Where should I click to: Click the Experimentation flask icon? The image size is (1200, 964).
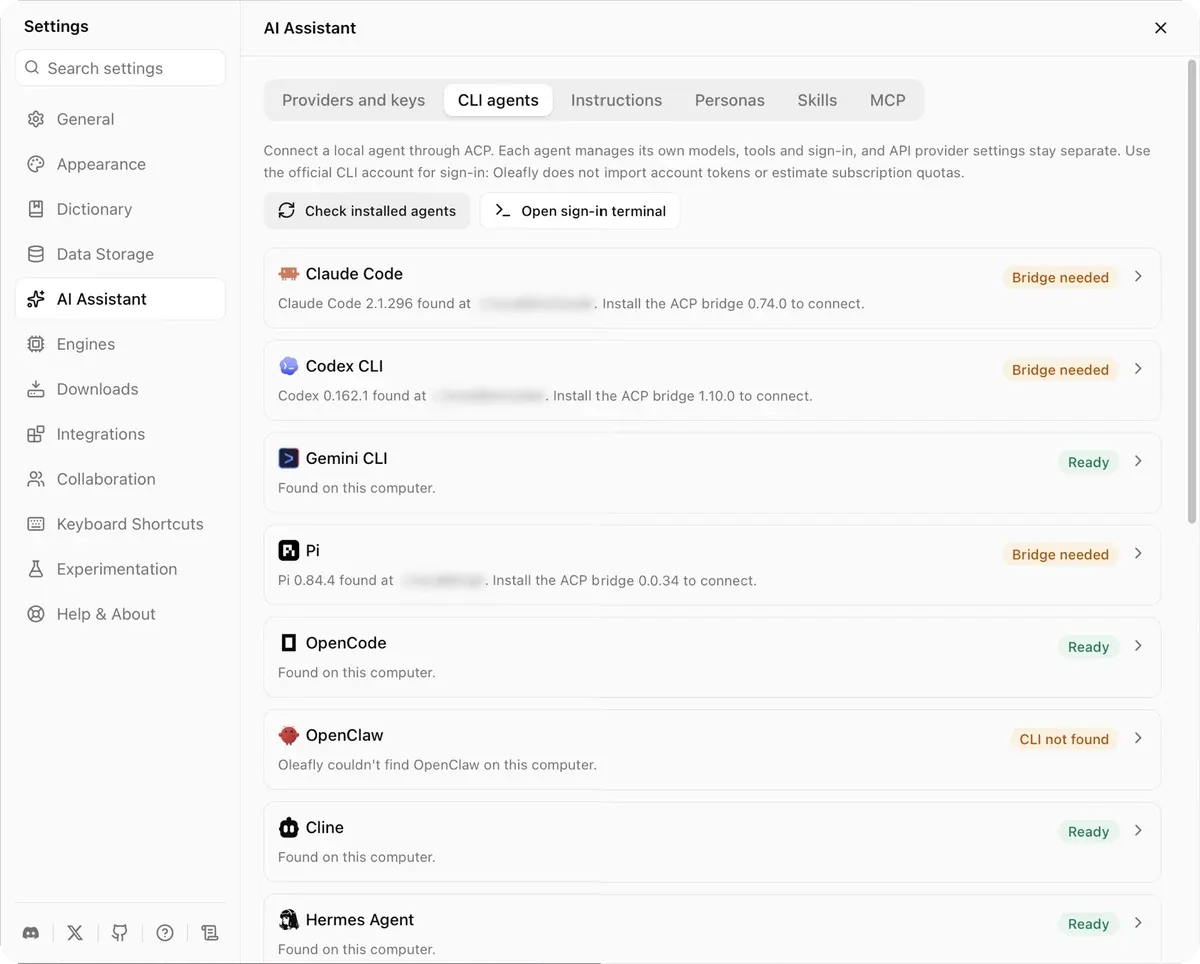(36, 569)
